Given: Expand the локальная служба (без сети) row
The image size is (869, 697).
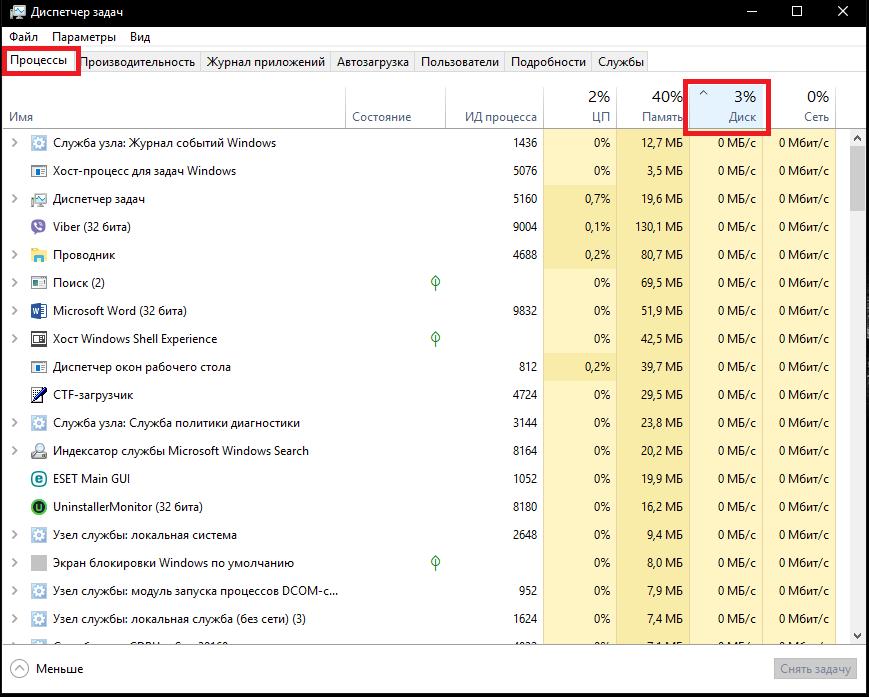Looking at the screenshot, I should [14, 619].
